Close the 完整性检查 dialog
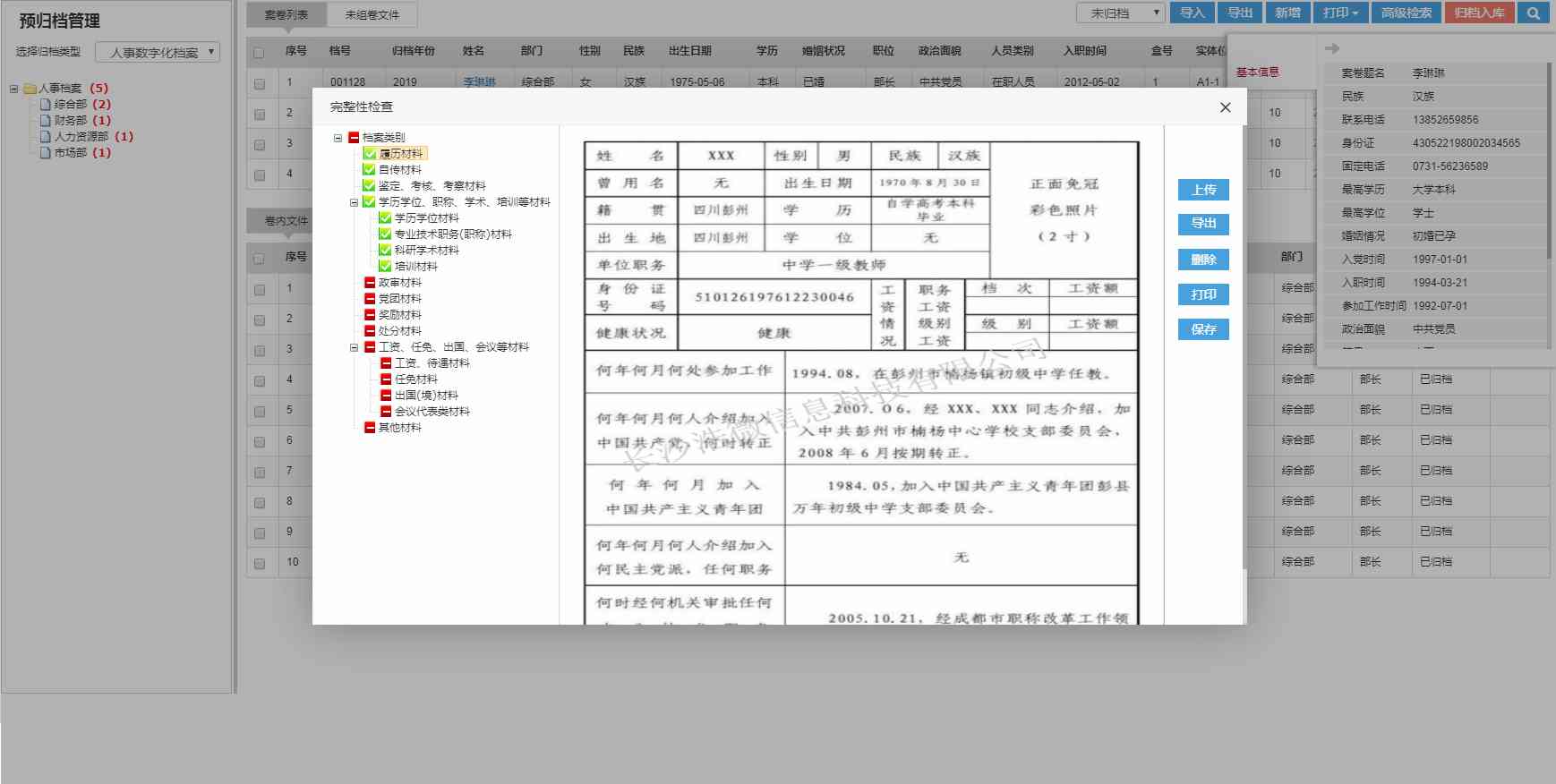 [x=1226, y=107]
